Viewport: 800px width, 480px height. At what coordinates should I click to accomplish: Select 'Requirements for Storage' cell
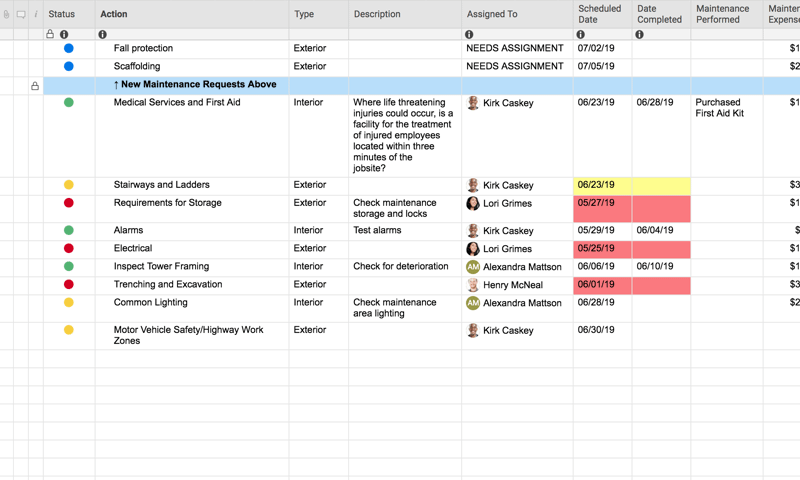pyautogui.click(x=192, y=209)
